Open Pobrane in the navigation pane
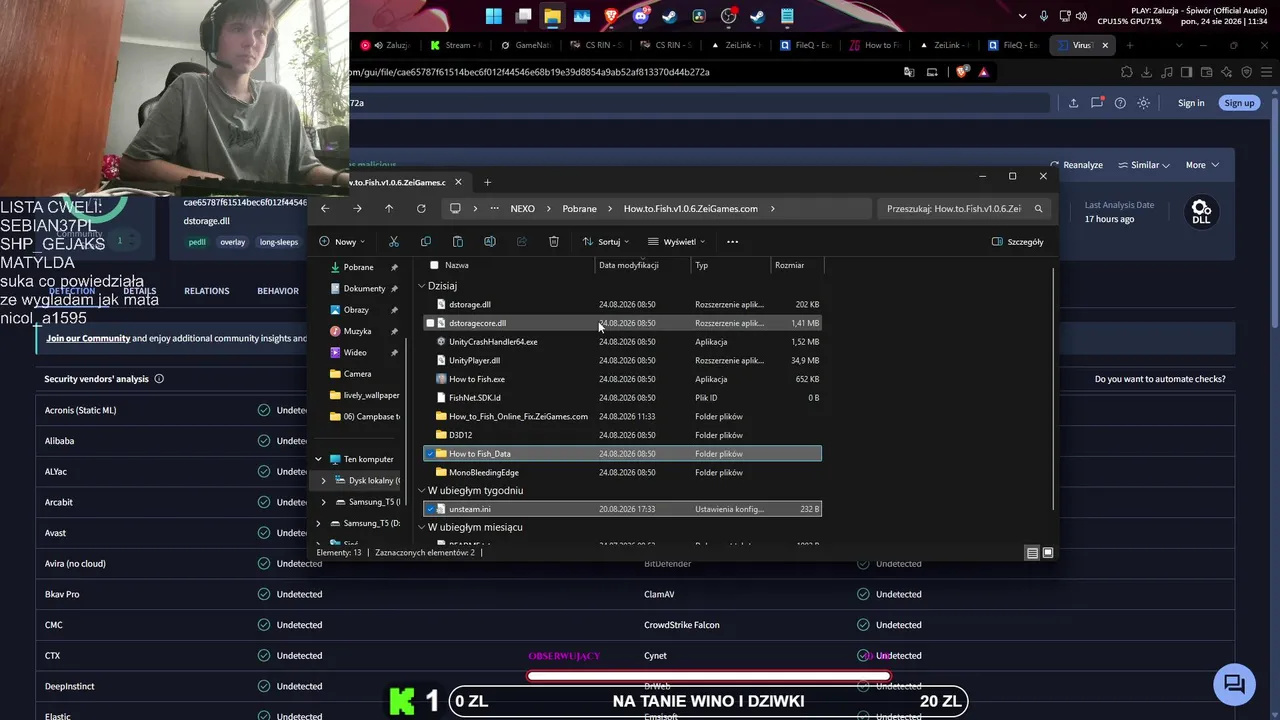Viewport: 1280px width, 720px height. (358, 267)
